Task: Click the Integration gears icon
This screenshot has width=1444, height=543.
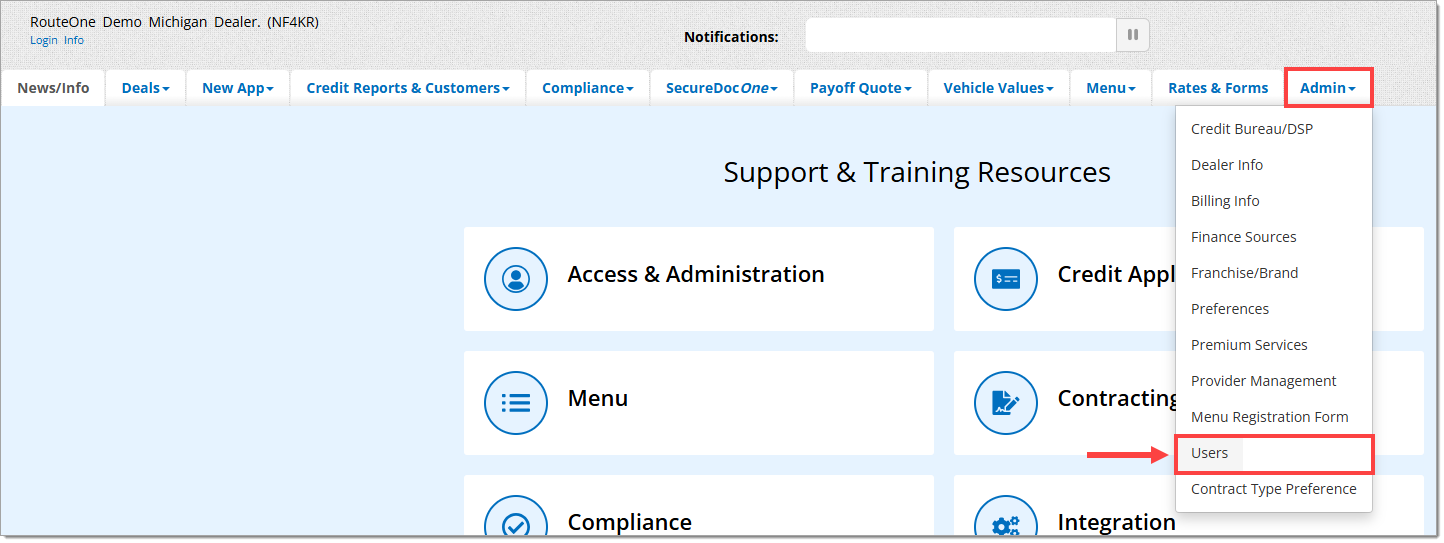Action: pyautogui.click(x=1005, y=524)
